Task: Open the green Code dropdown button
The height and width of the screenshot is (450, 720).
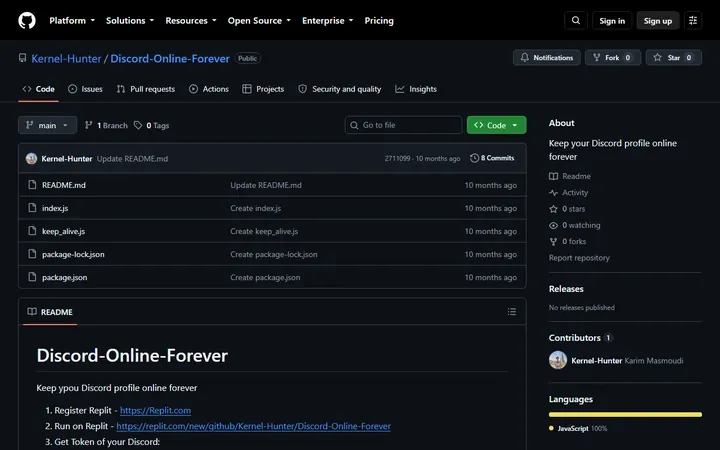Action: (496, 125)
